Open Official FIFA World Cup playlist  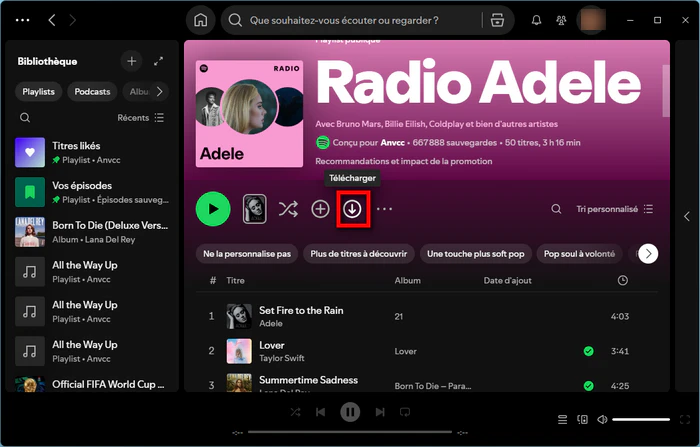coord(92,384)
